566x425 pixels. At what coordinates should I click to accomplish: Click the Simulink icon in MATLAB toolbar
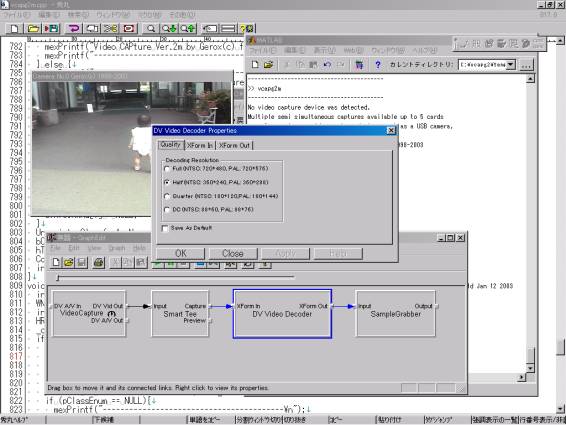tap(359, 65)
